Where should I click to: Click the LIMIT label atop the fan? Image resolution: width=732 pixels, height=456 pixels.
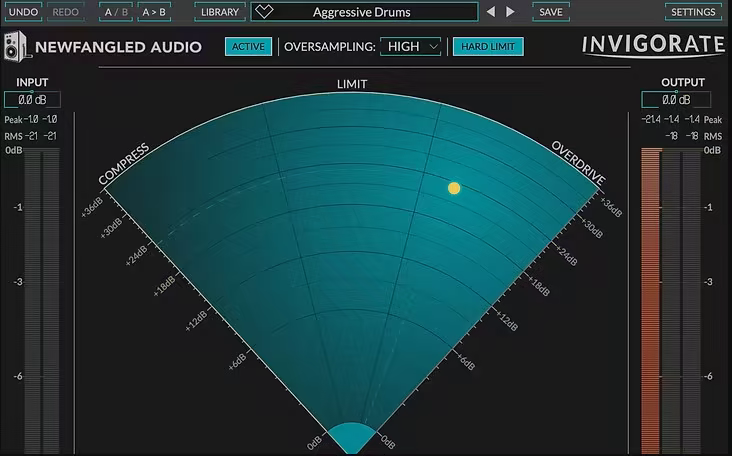click(352, 84)
